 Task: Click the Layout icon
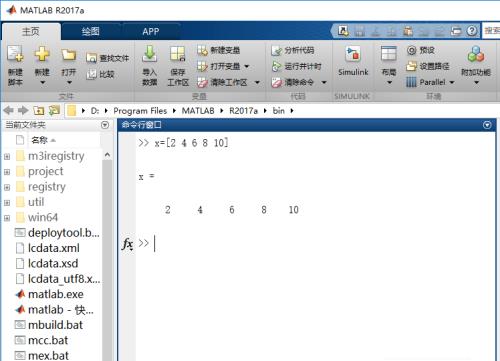(x=388, y=53)
